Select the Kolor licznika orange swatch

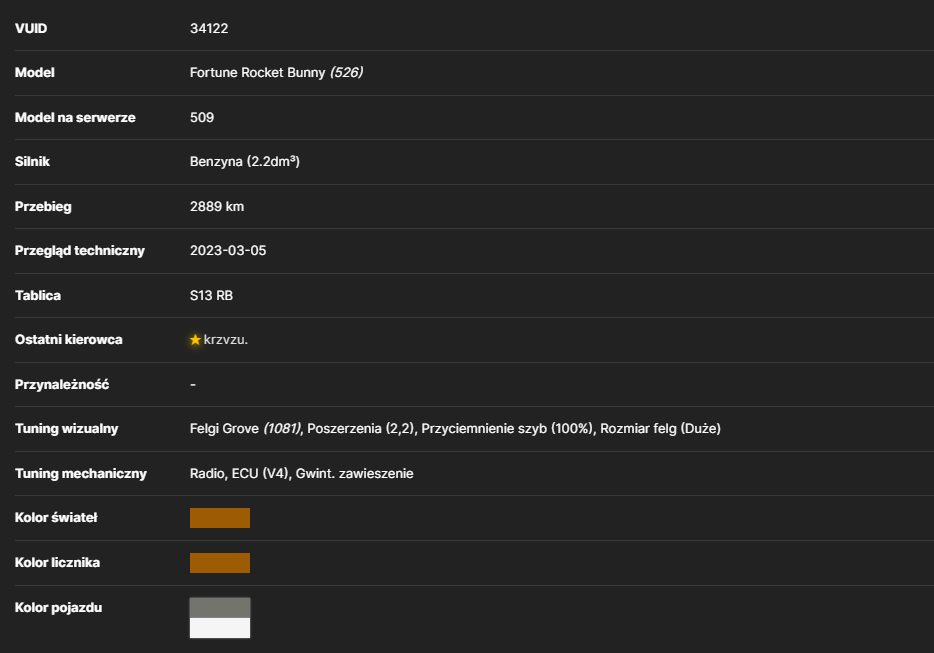tap(220, 563)
